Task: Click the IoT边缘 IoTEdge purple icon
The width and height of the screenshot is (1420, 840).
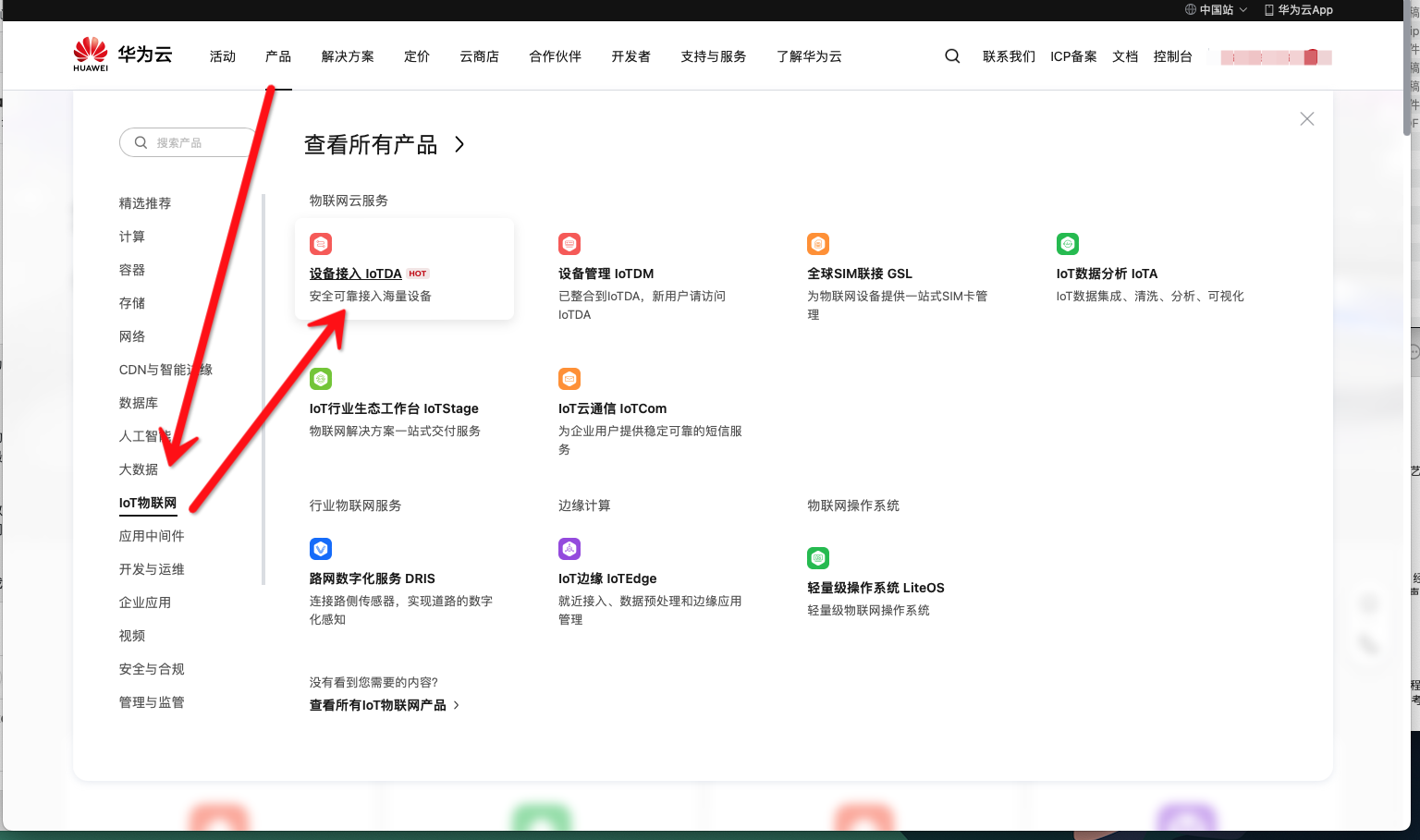Action: click(x=569, y=549)
